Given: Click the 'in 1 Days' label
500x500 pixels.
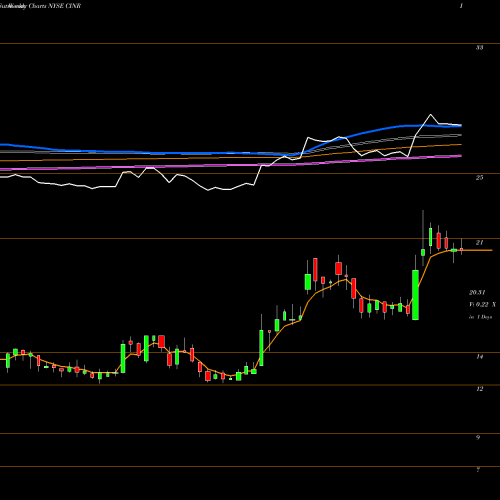Looking at the screenshot, I should [480, 317].
